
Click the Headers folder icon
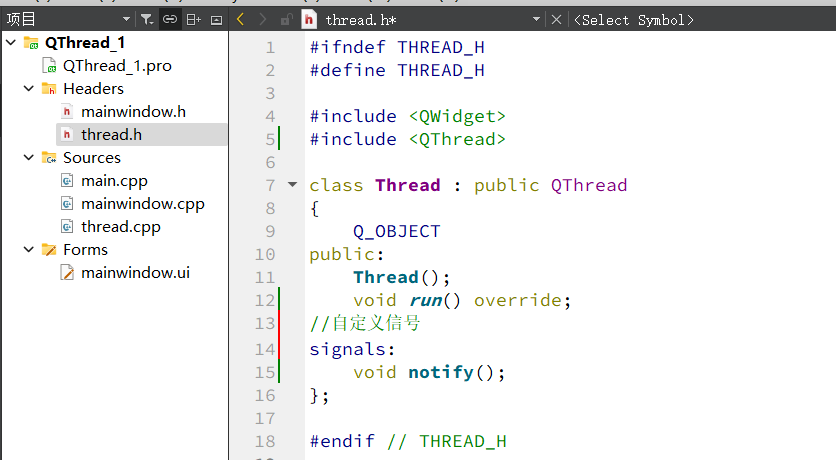click(x=49, y=88)
